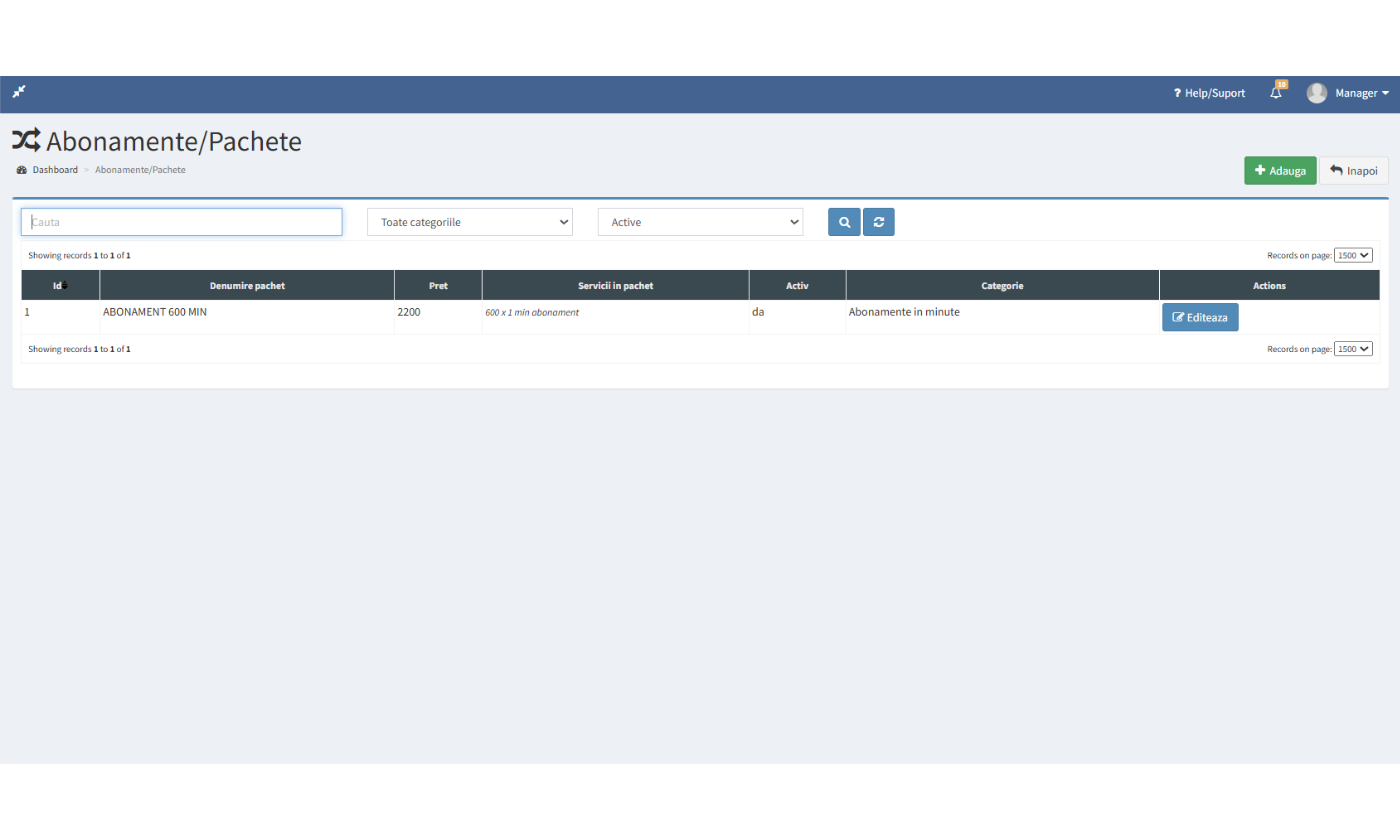Edit package with the Editeaza button

1200,317
